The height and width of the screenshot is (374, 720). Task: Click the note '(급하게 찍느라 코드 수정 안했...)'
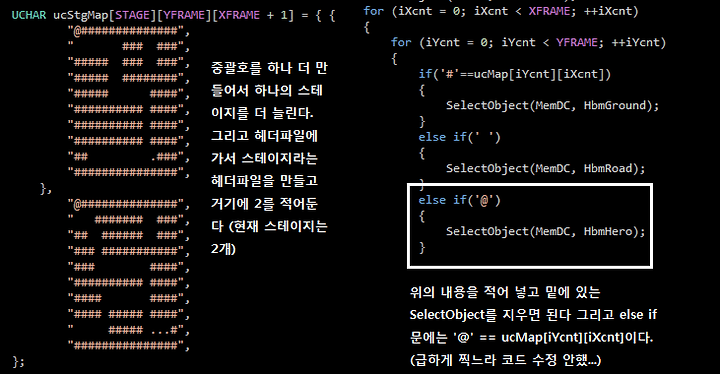[x=505, y=360]
